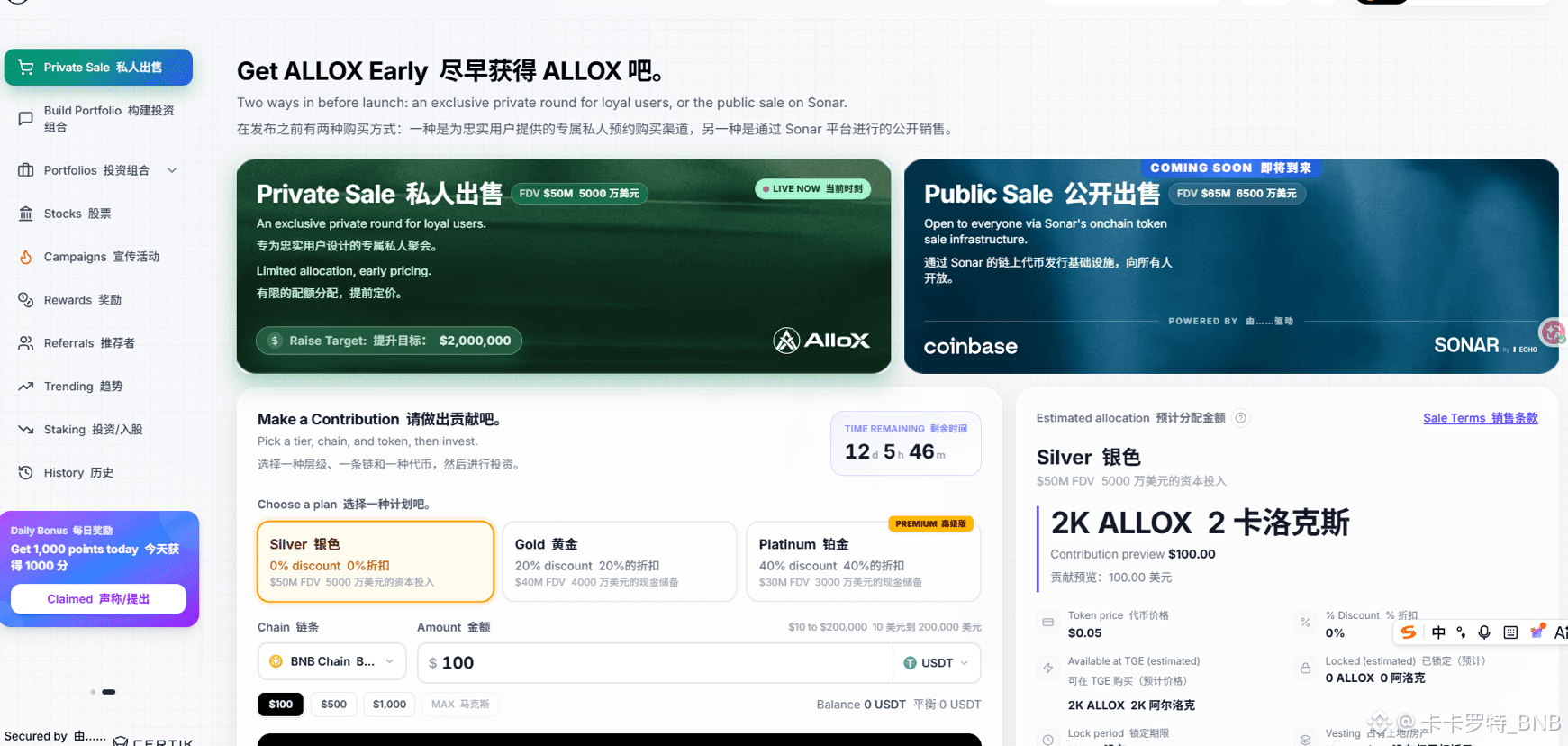Screen dimensions: 1568x746
Task: Click the History clock icon in sidebar
Action: click(x=25, y=473)
